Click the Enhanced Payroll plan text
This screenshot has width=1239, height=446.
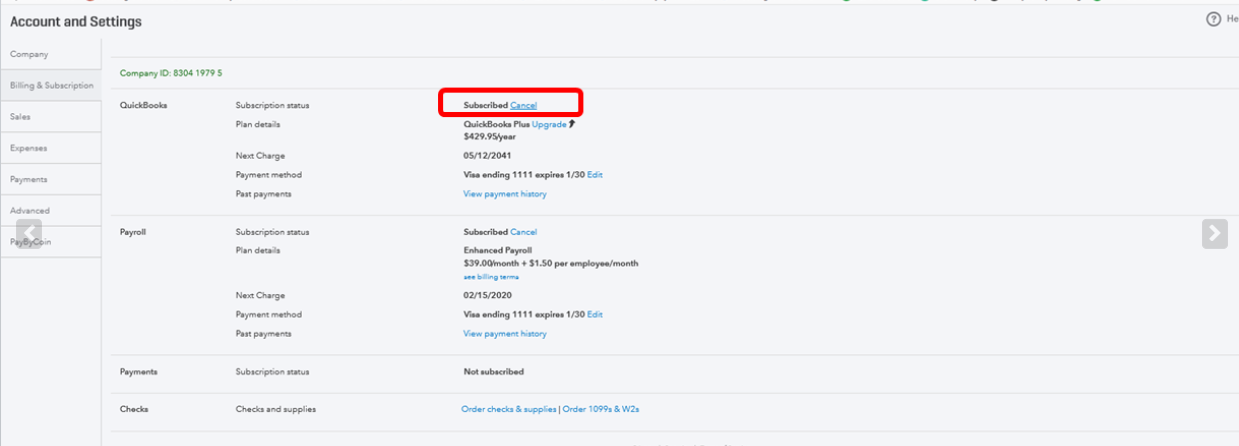point(498,250)
